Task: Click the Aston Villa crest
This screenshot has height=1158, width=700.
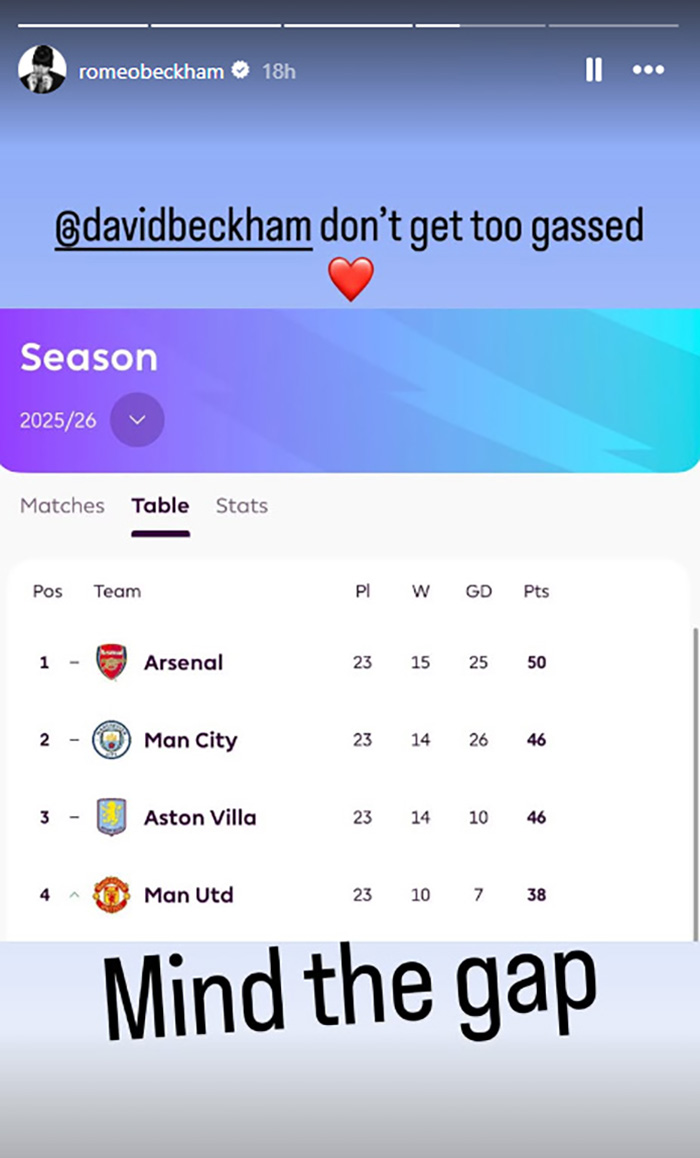Action: [112, 817]
